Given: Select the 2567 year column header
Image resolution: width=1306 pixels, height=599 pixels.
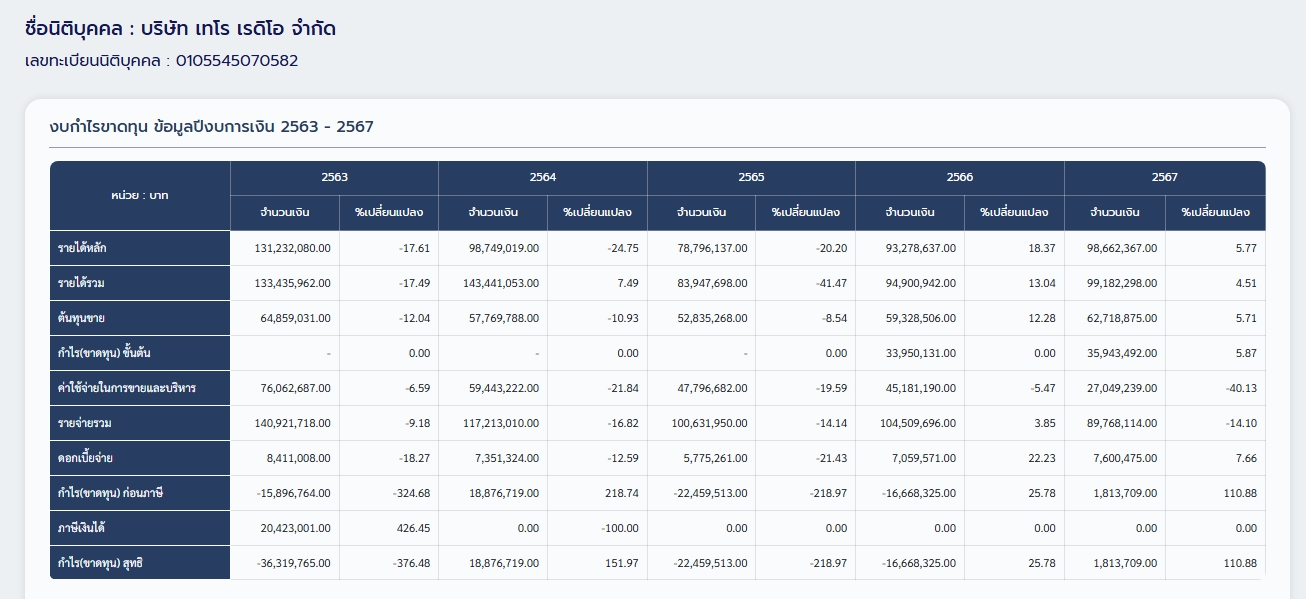Looking at the screenshot, I should click(1164, 177).
